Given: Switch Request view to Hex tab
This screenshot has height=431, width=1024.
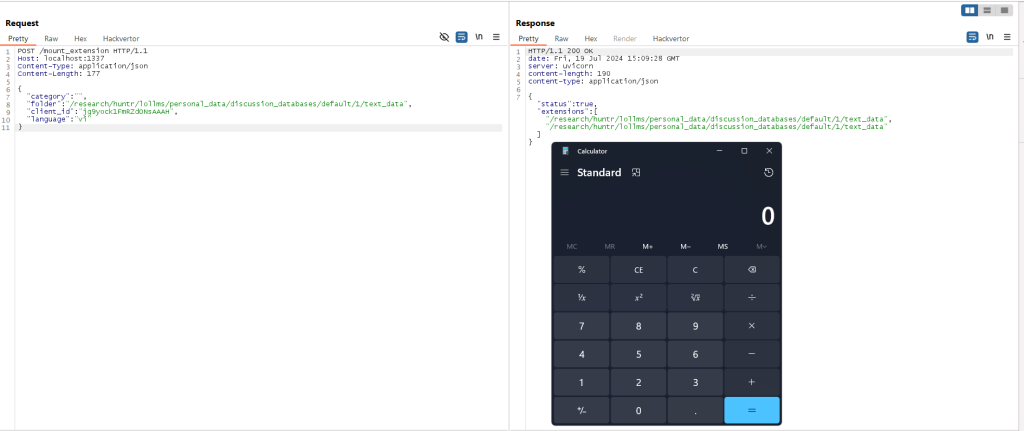Looking at the screenshot, I should tap(80, 38).
